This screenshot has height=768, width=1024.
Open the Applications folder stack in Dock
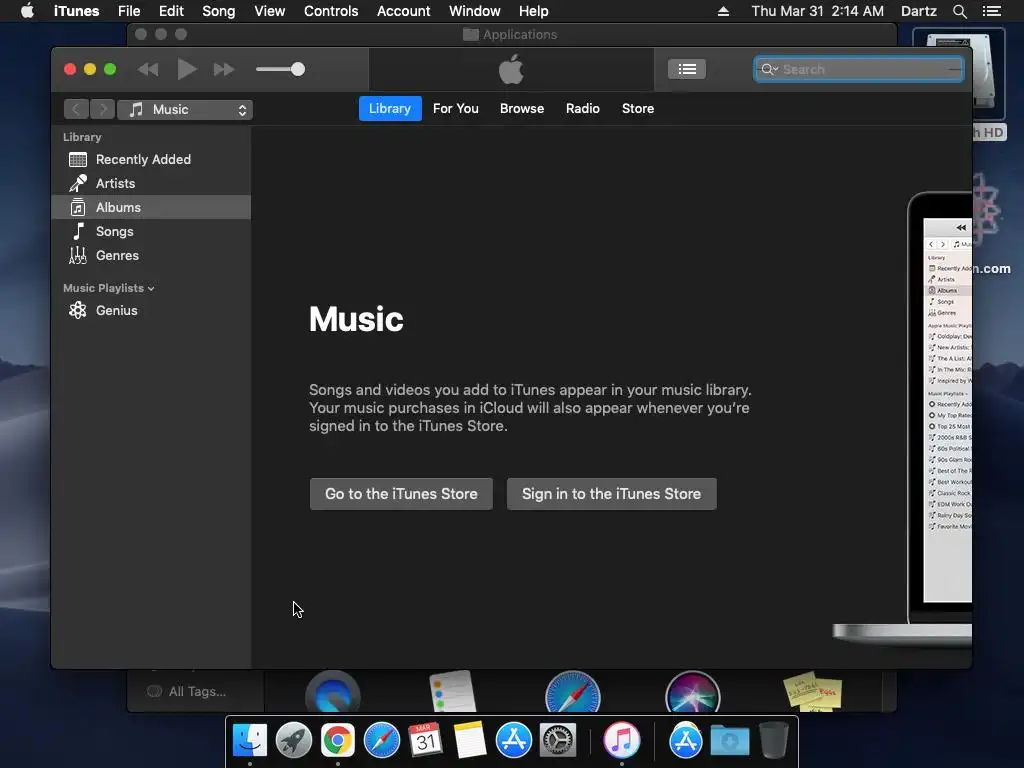[686, 740]
